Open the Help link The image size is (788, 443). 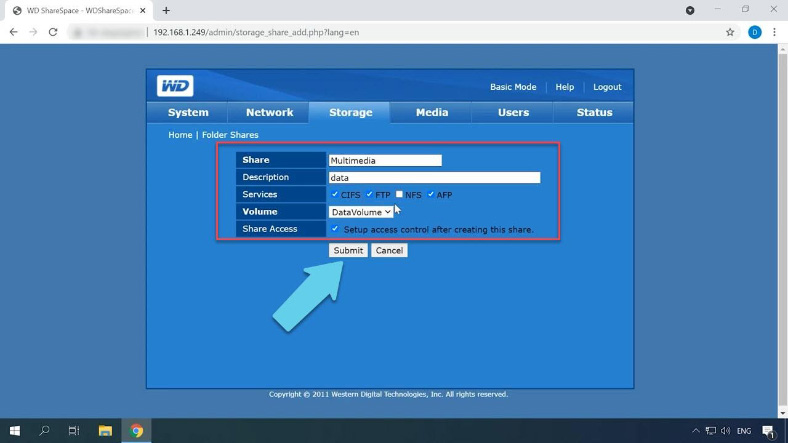pos(564,87)
